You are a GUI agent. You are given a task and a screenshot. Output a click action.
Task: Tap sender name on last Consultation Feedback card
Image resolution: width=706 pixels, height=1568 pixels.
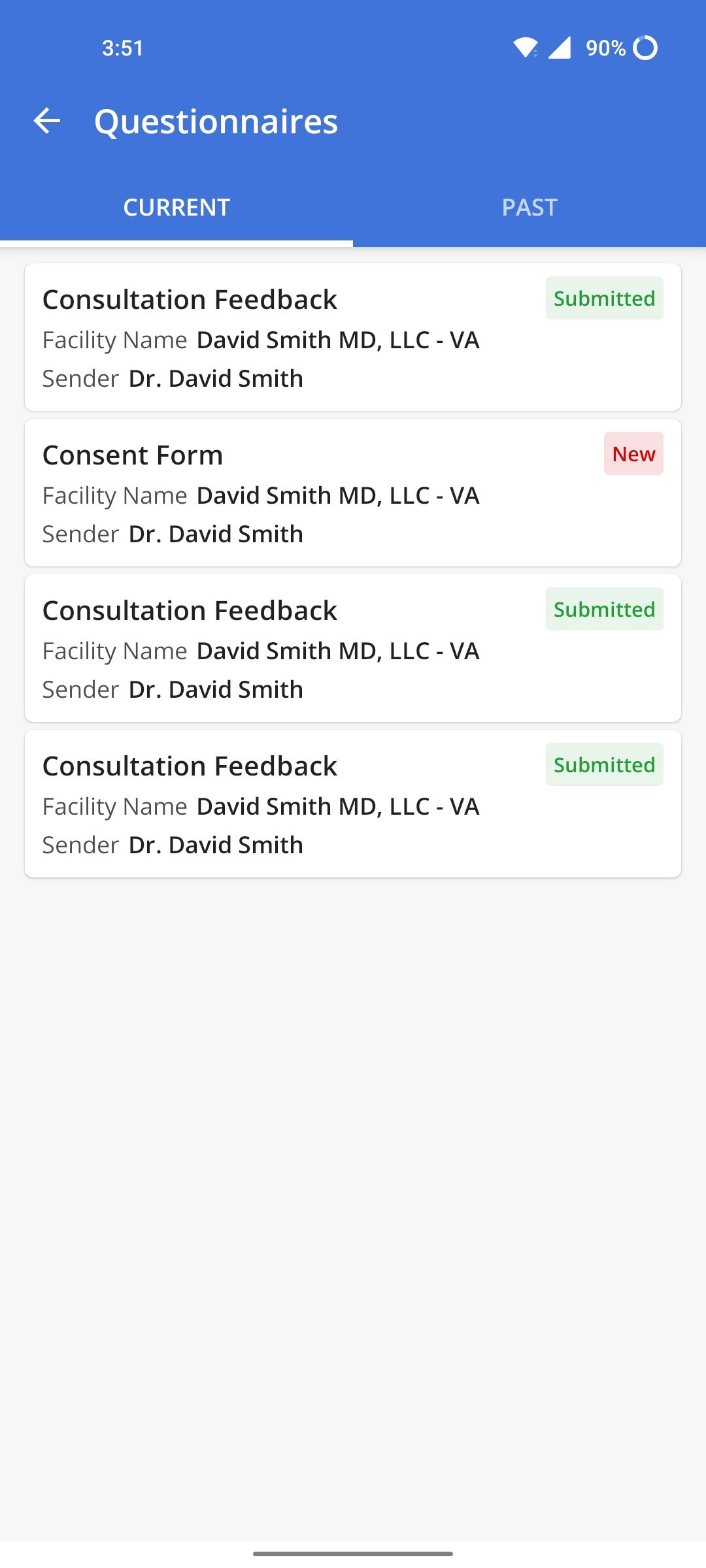[216, 845]
